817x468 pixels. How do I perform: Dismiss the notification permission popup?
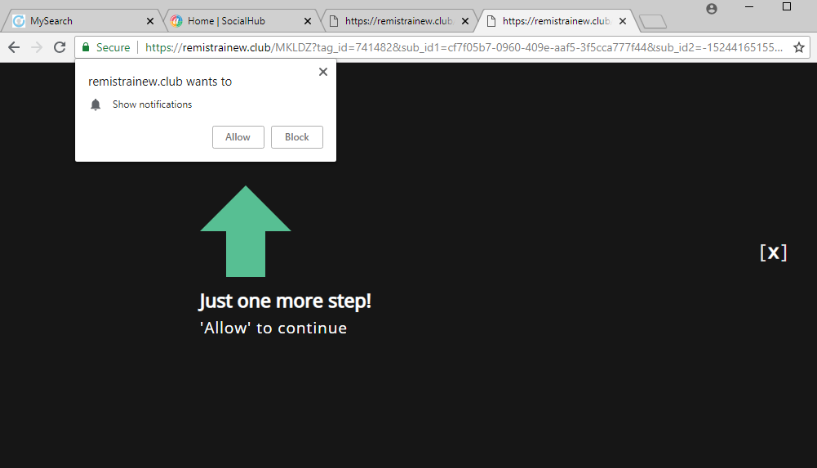coord(323,72)
